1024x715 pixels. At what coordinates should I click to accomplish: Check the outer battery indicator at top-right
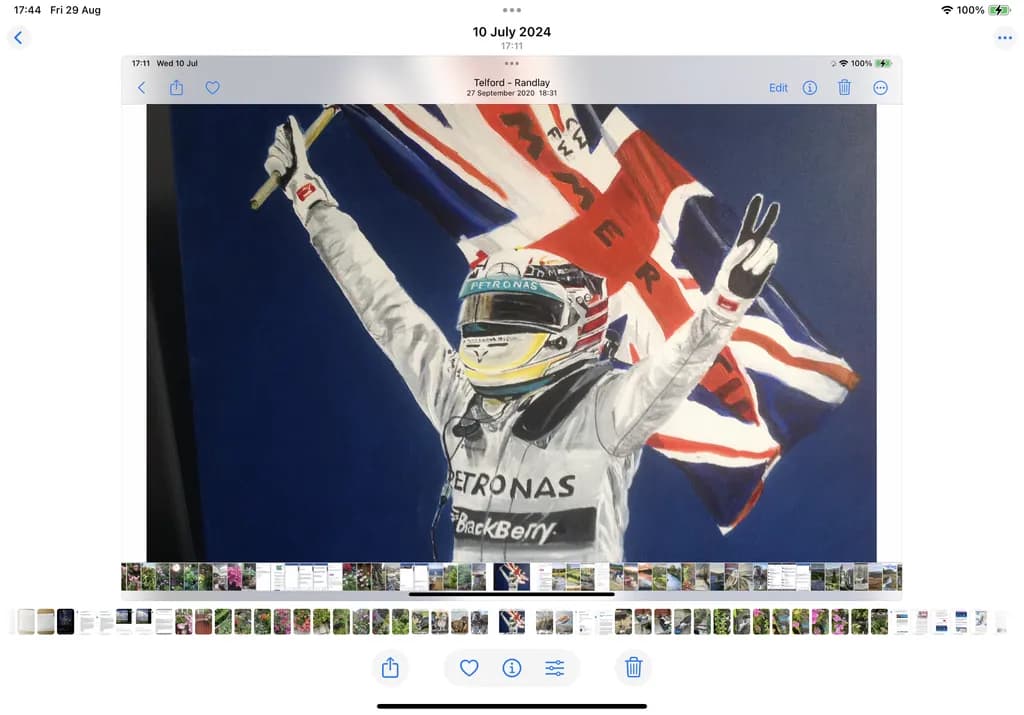(x=999, y=10)
